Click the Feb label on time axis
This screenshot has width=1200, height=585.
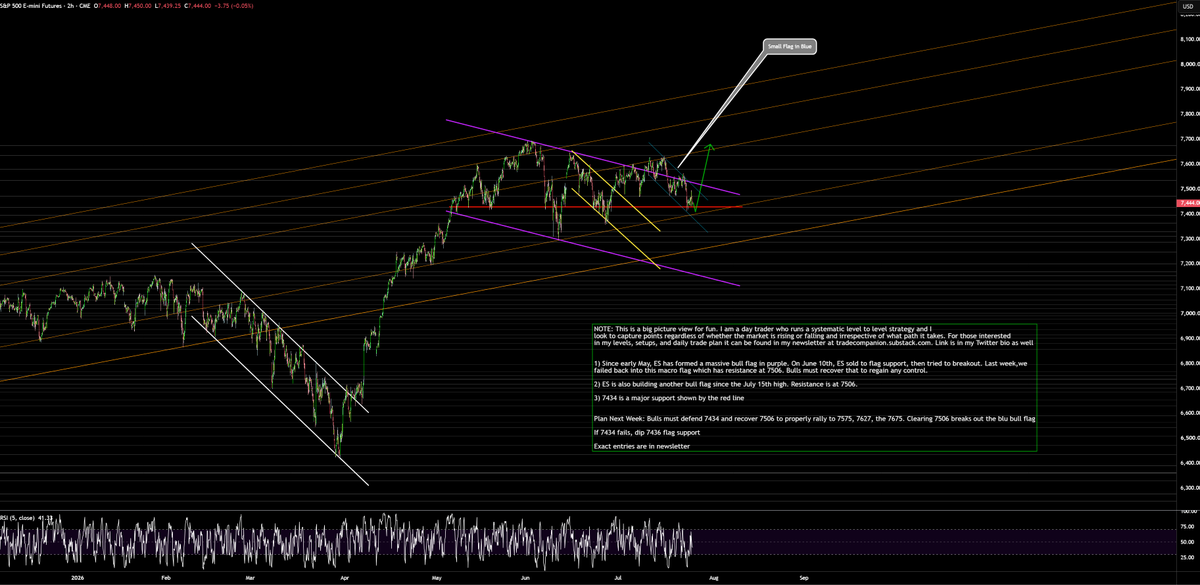pos(164,578)
